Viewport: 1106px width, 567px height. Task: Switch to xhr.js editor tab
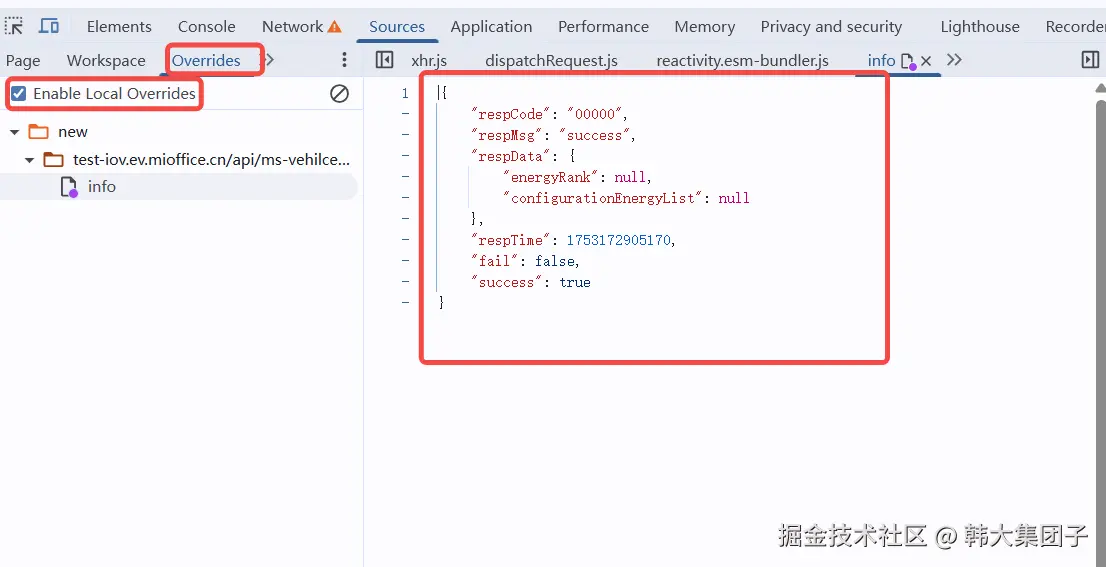[x=429, y=61]
